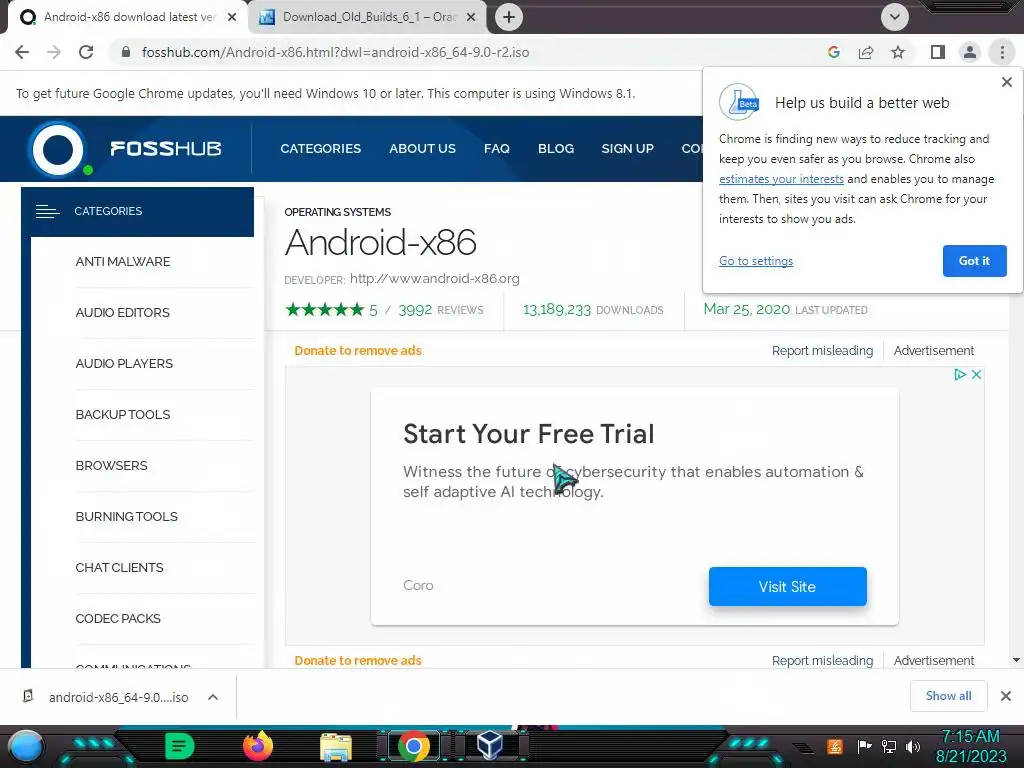Image resolution: width=1024 pixels, height=768 pixels.
Task: Click the Start Your Free Trial headline
Action: pos(528,434)
